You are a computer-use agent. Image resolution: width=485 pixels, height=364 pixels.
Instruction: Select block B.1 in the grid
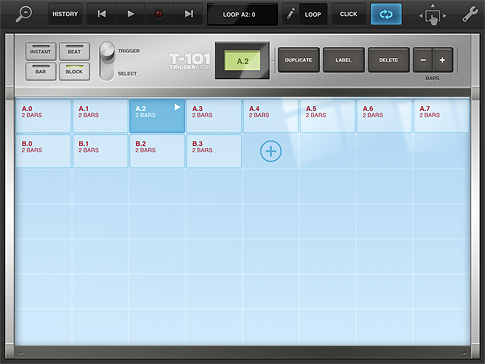(x=100, y=151)
